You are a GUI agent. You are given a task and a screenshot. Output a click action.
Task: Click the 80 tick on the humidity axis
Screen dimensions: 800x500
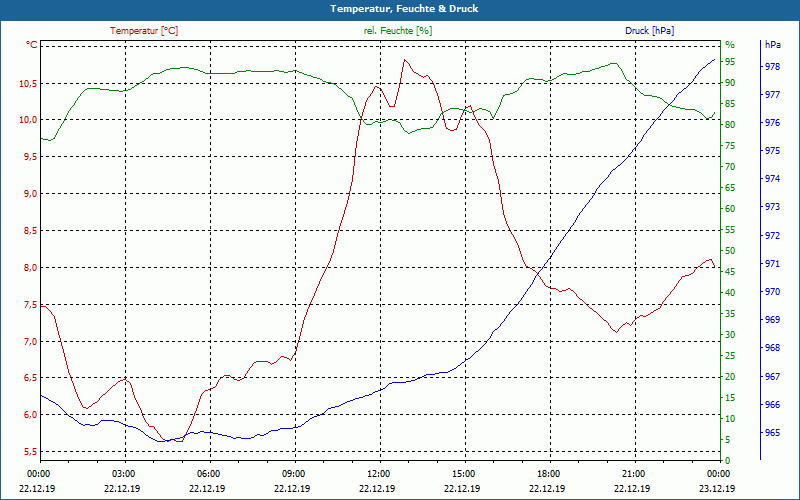pos(730,124)
